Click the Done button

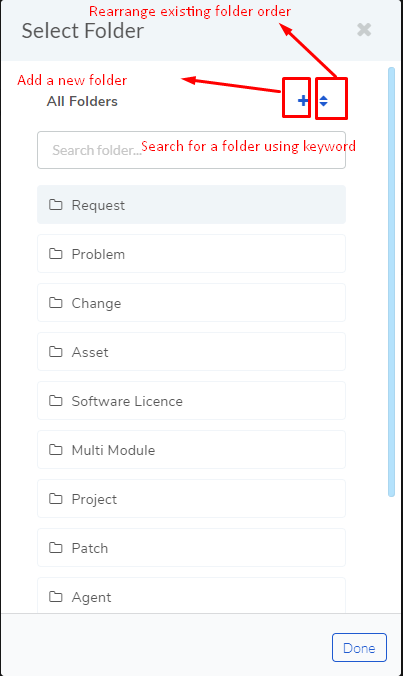359,648
